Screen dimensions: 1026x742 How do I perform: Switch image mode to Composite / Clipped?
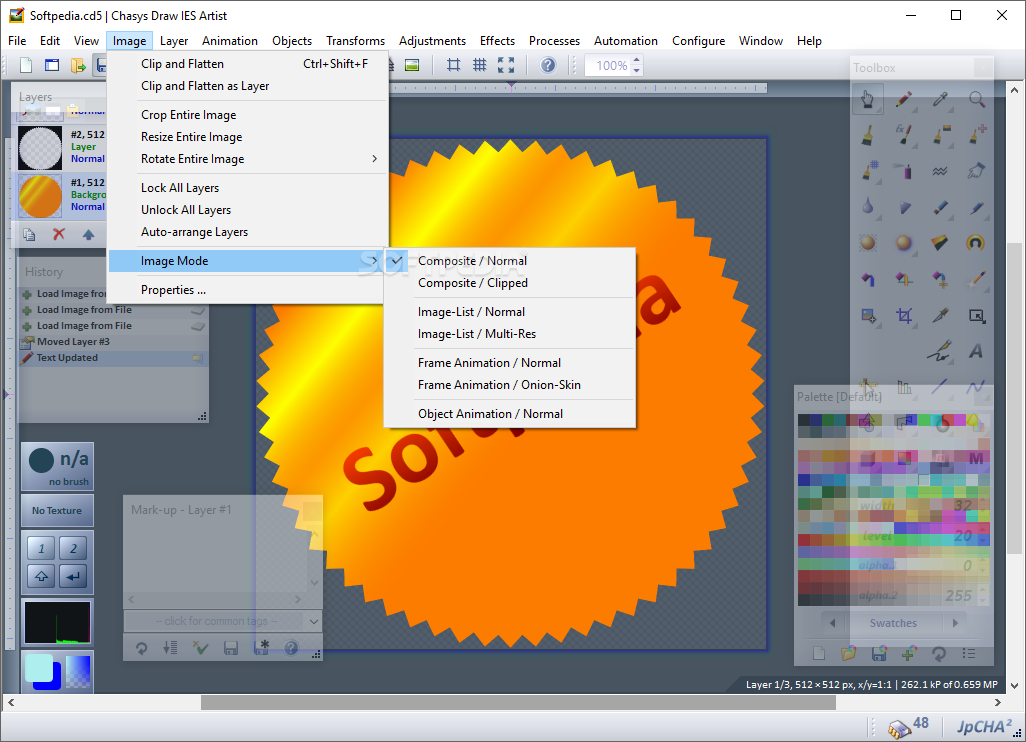[x=510, y=283]
